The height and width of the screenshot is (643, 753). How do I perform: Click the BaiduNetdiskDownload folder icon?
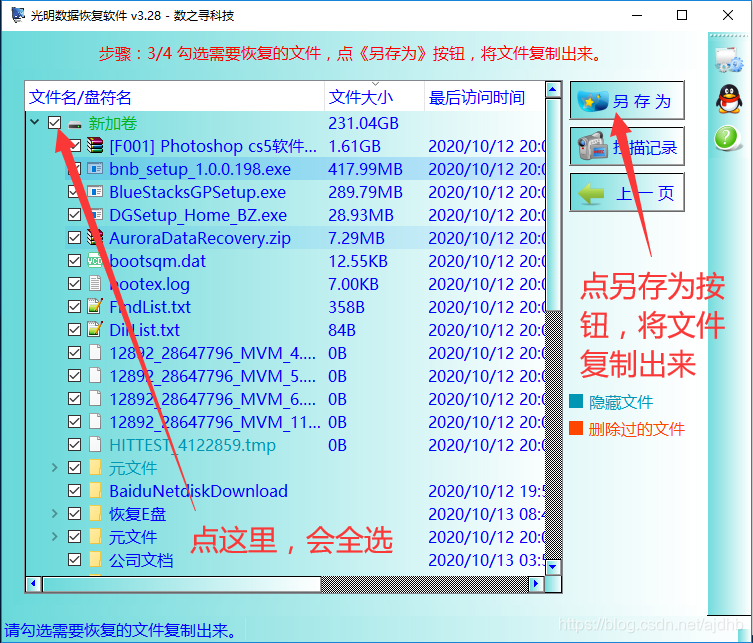click(x=95, y=491)
